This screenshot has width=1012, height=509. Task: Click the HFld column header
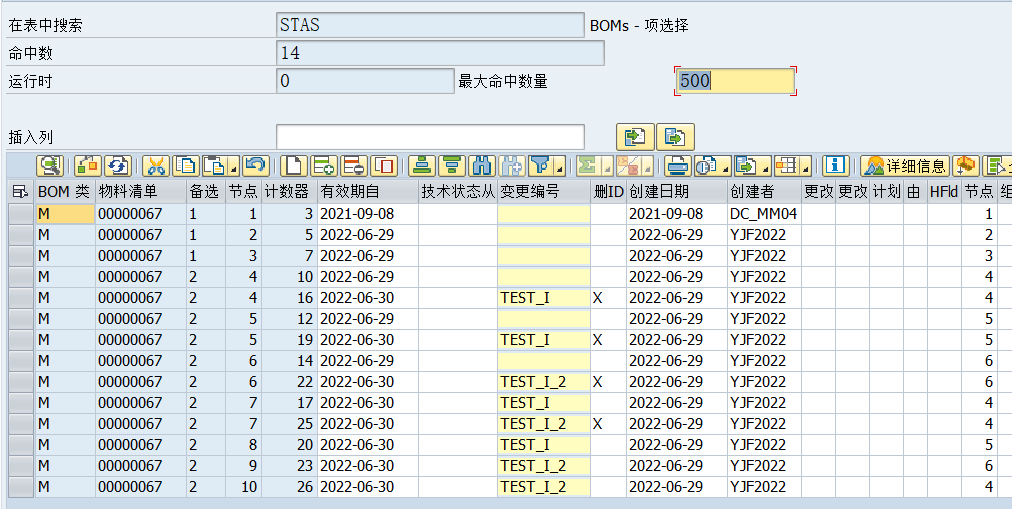click(x=944, y=192)
